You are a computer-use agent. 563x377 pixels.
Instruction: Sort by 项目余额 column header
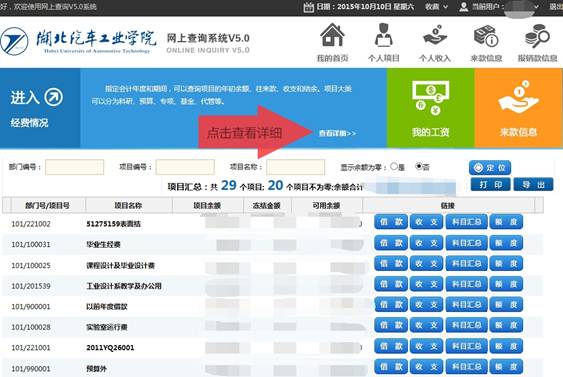coord(207,206)
